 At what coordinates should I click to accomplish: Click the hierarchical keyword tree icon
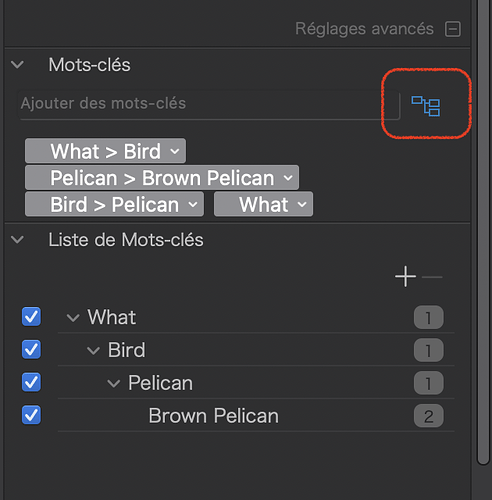tap(426, 106)
